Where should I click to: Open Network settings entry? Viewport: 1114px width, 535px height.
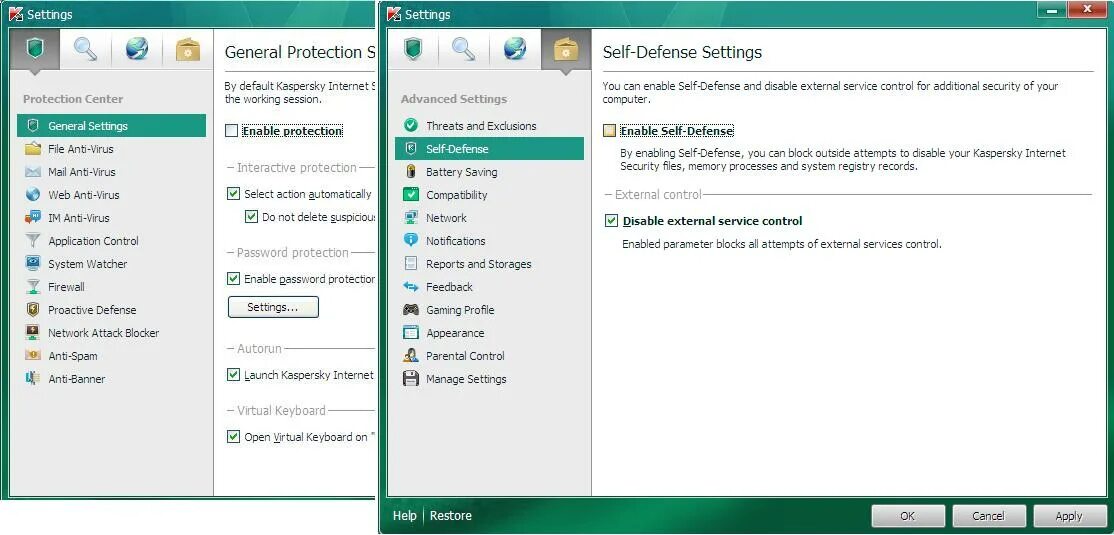point(490,218)
